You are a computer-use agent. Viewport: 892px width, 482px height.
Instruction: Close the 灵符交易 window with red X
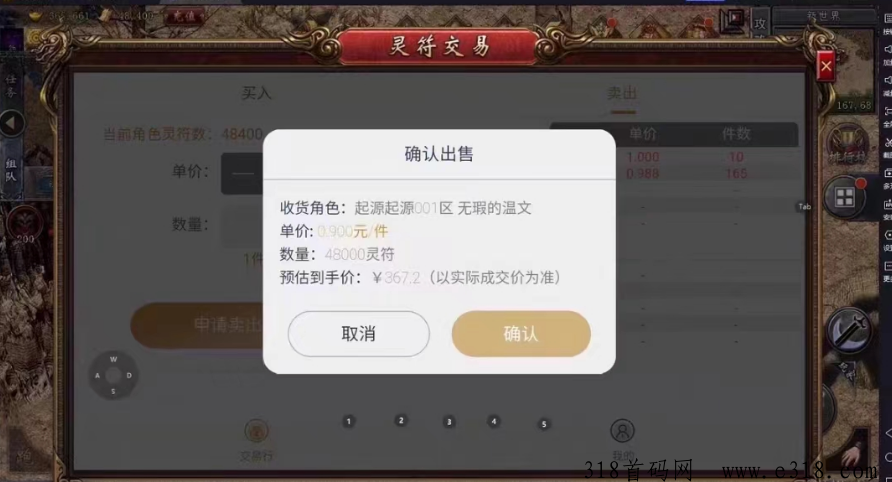click(826, 67)
